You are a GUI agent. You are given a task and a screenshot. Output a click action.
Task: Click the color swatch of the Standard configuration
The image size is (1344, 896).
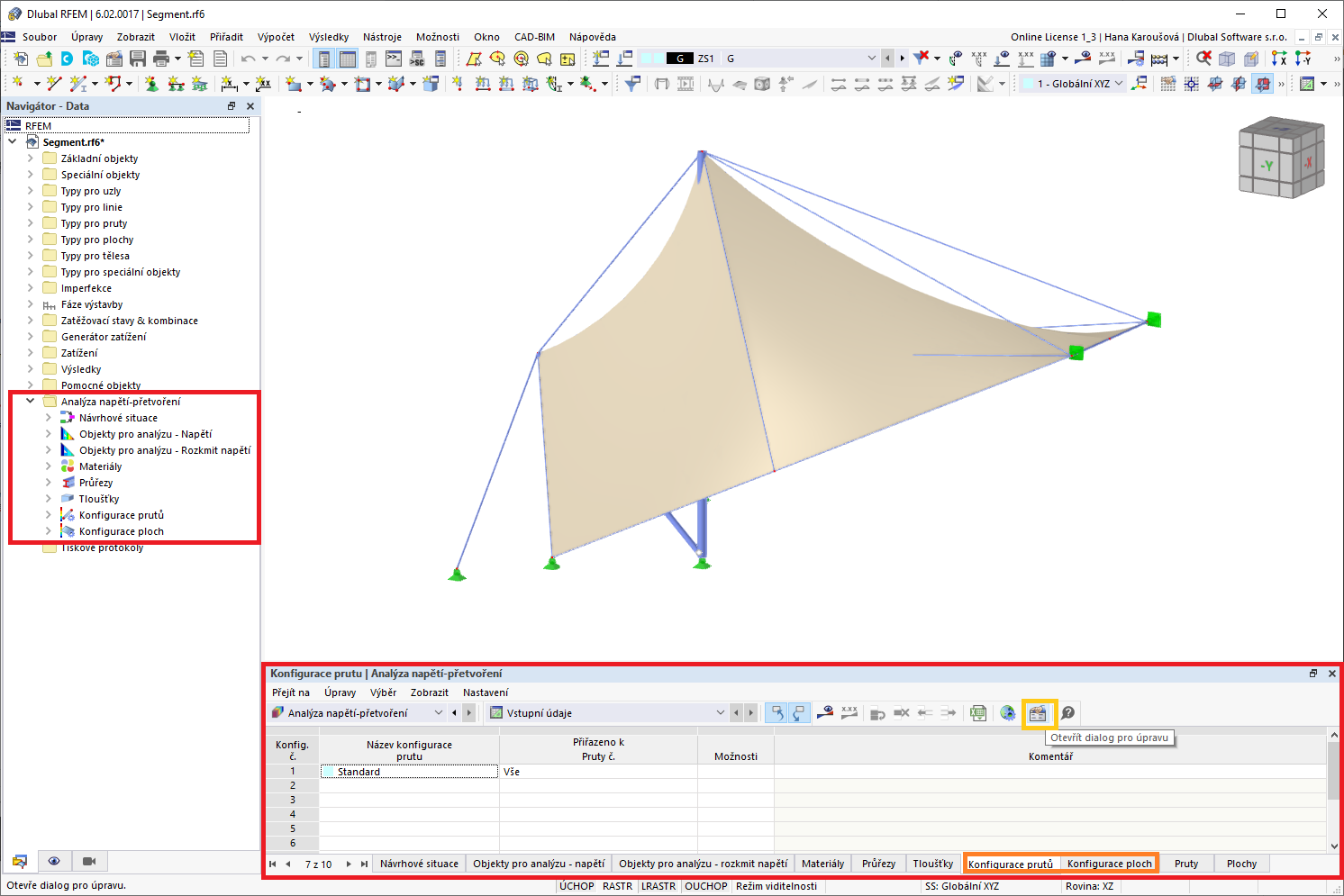[328, 772]
